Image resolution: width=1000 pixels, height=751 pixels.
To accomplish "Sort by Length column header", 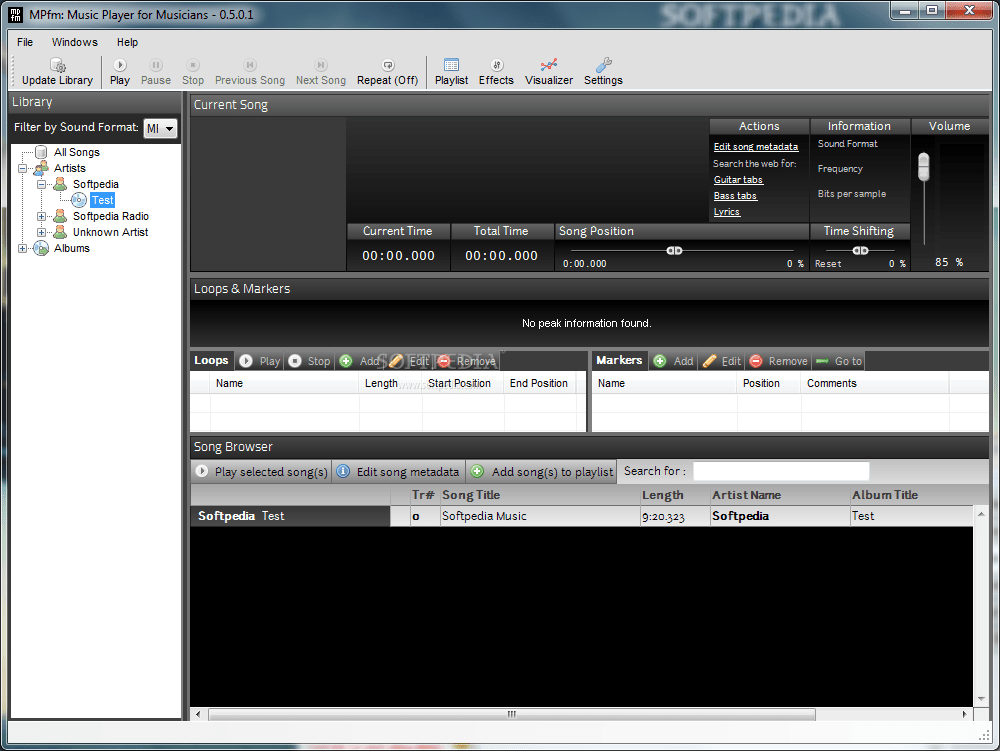I will 675,495.
